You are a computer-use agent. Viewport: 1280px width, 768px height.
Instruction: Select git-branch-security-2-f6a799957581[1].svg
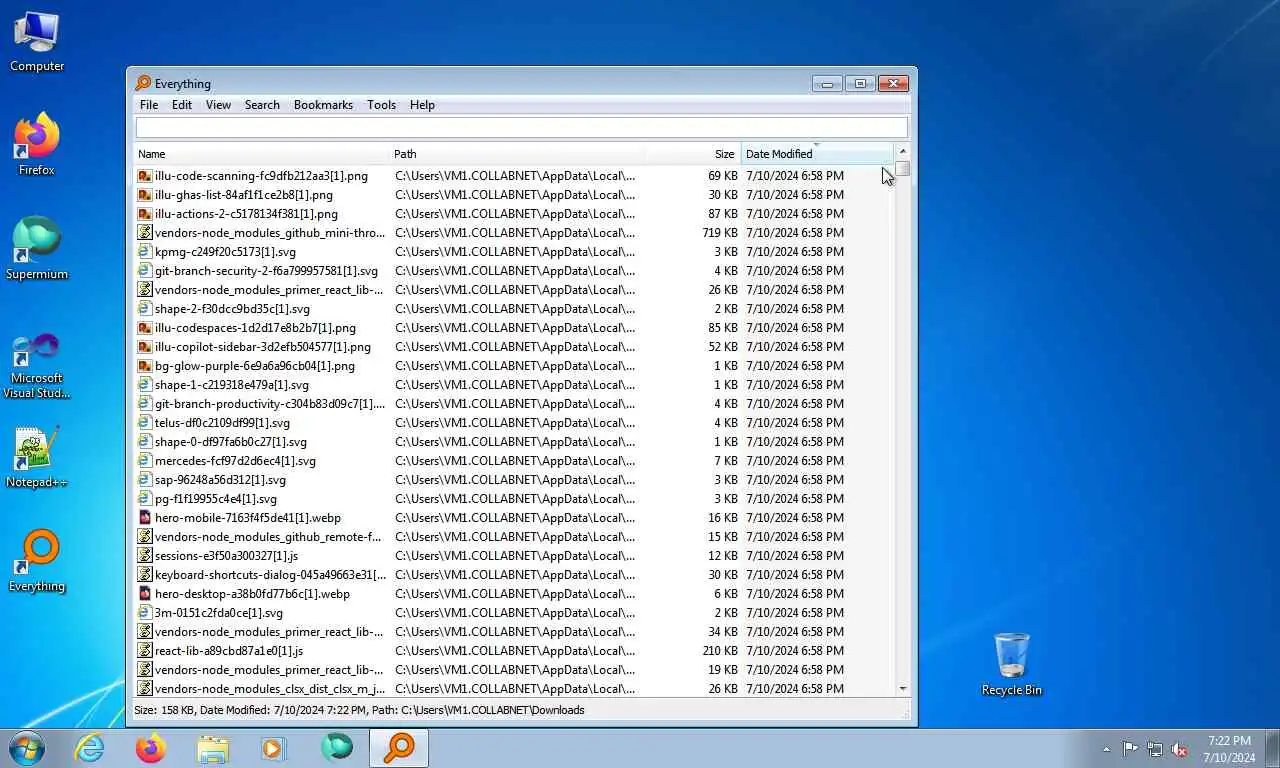click(266, 271)
